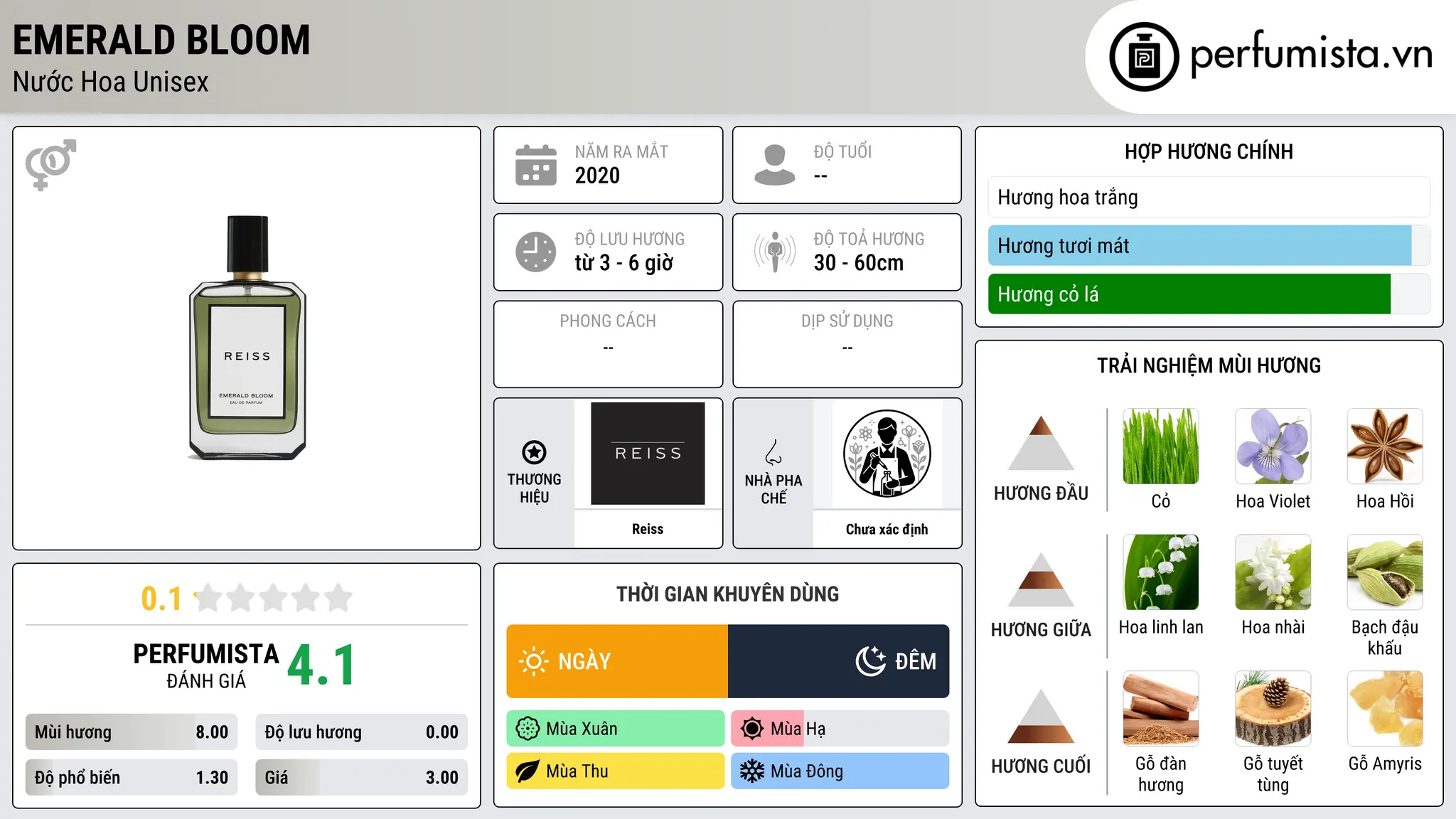Click the Hương hoa trắng accord bar
This screenshot has width=1456, height=819.
pyautogui.click(x=1209, y=197)
